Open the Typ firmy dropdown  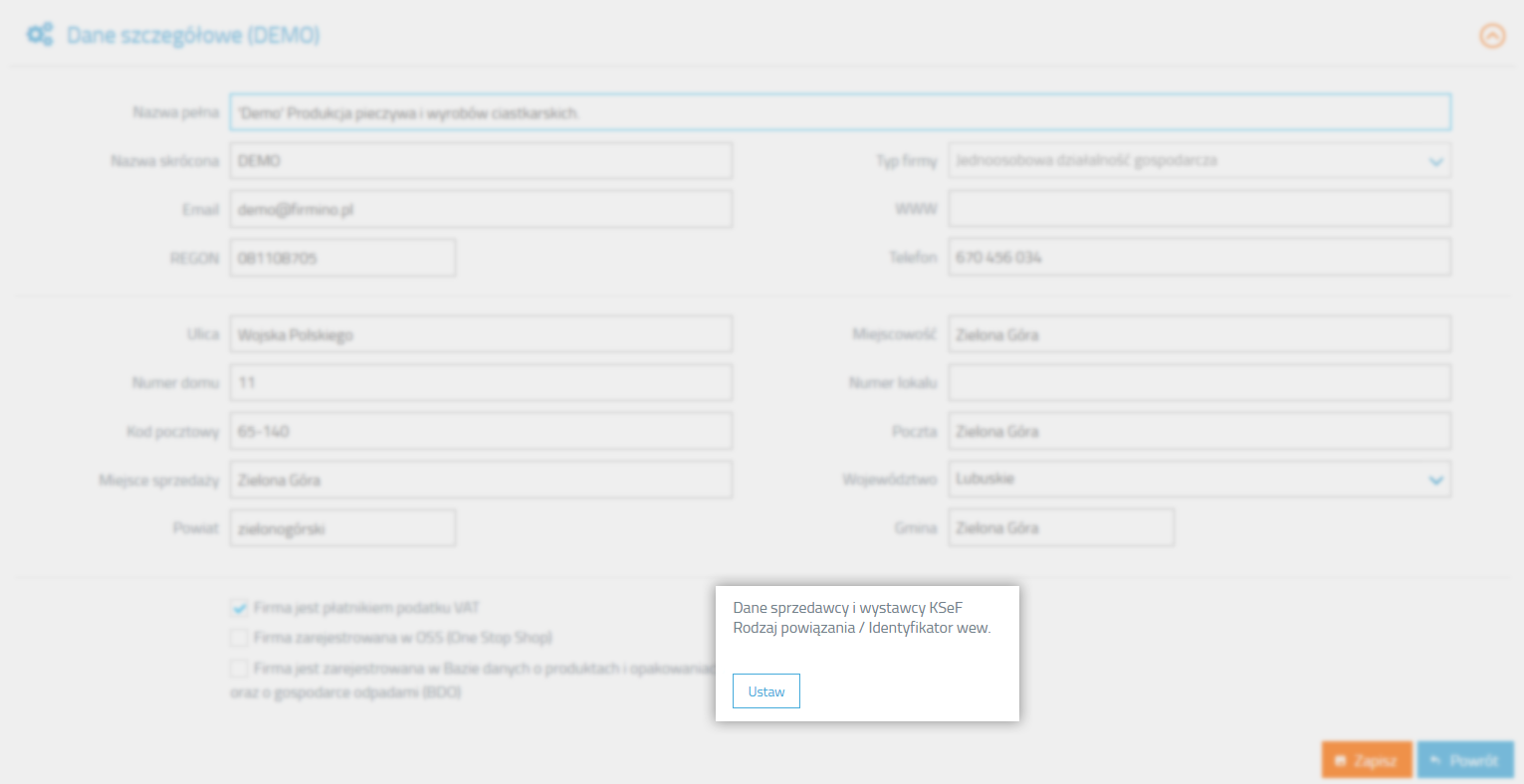pyautogui.click(x=1198, y=161)
